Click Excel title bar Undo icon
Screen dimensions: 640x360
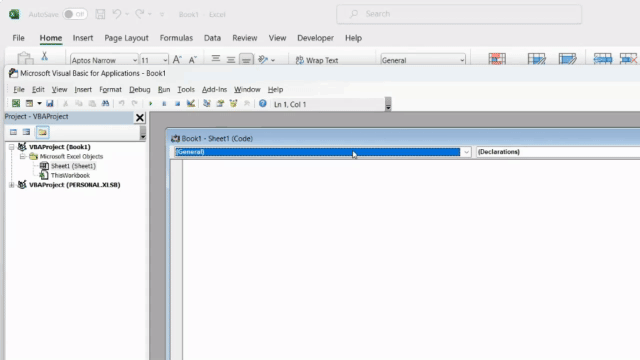(x=117, y=14)
